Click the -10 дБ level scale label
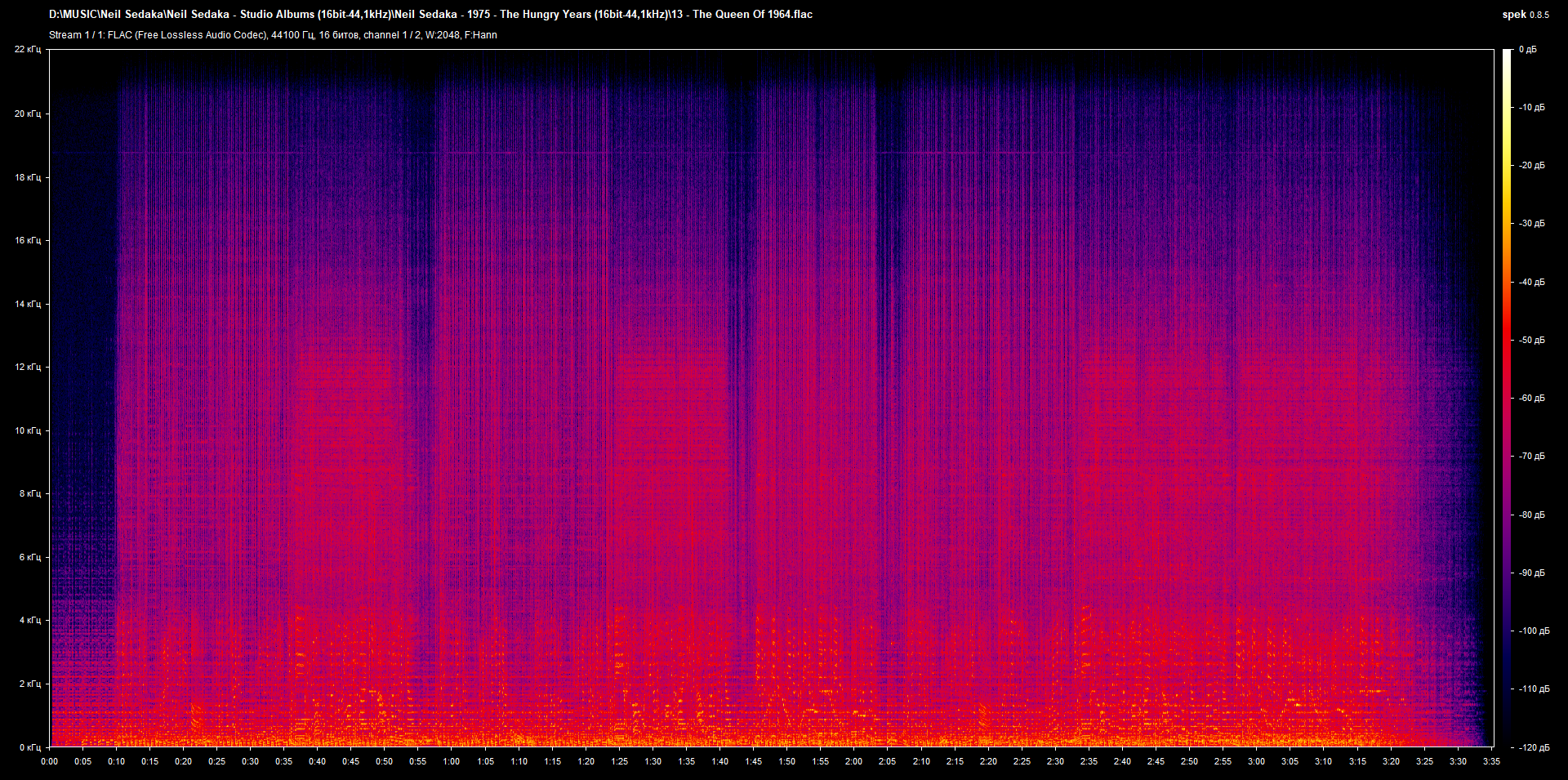This screenshot has width=1568, height=780. click(1532, 107)
